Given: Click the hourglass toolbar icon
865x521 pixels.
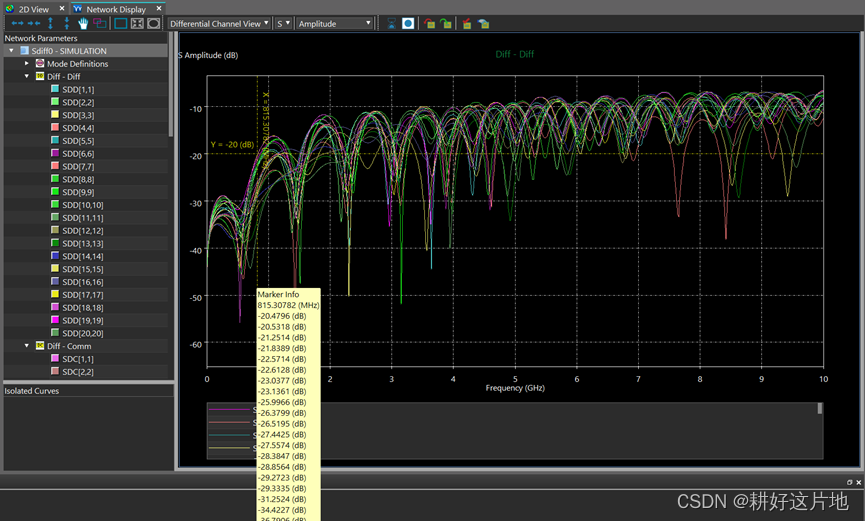Looking at the screenshot, I should tap(391, 23).
